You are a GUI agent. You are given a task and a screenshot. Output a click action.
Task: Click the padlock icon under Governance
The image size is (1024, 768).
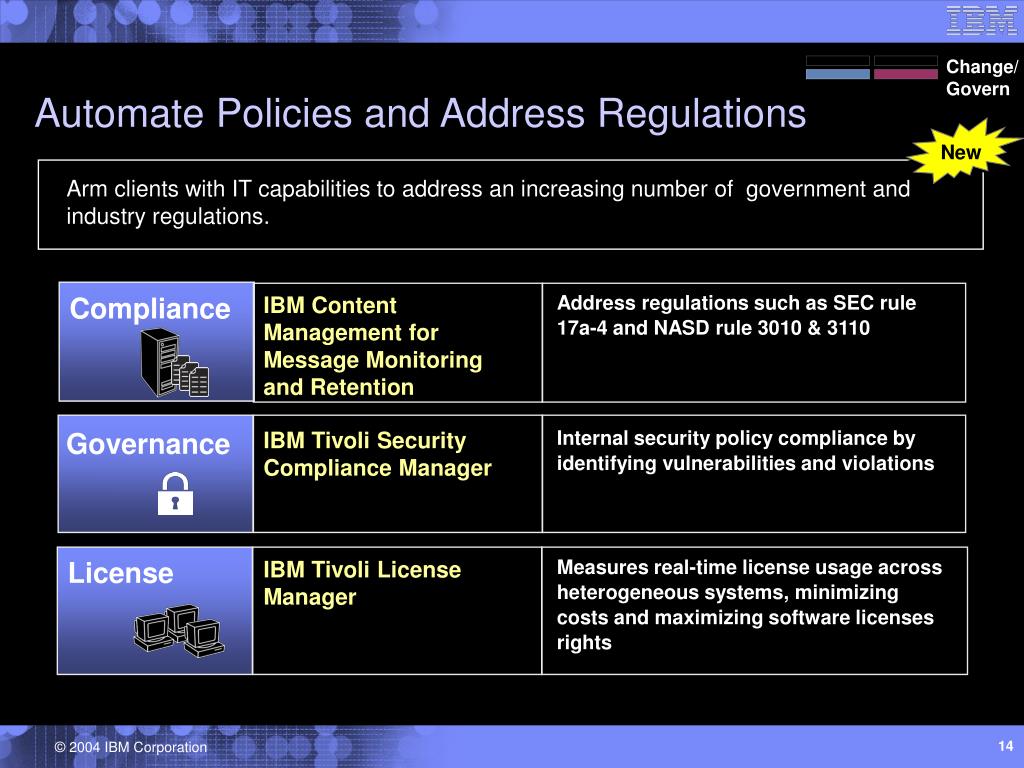[175, 494]
